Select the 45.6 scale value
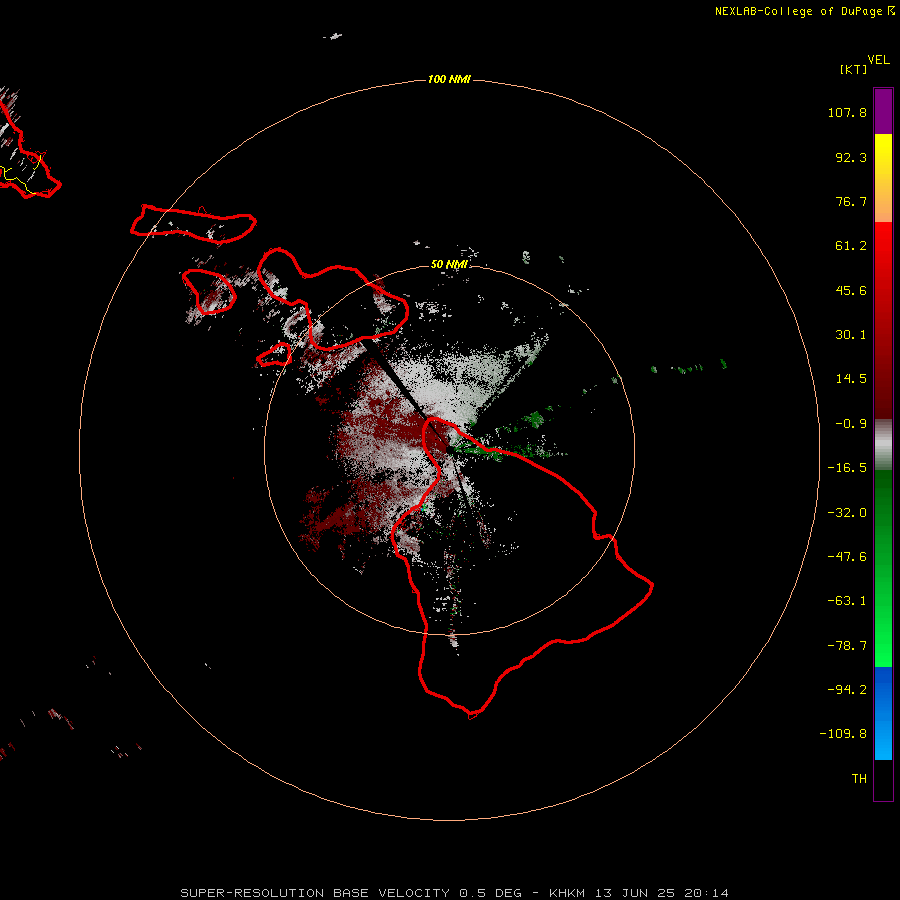This screenshot has height=900, width=900. click(851, 290)
